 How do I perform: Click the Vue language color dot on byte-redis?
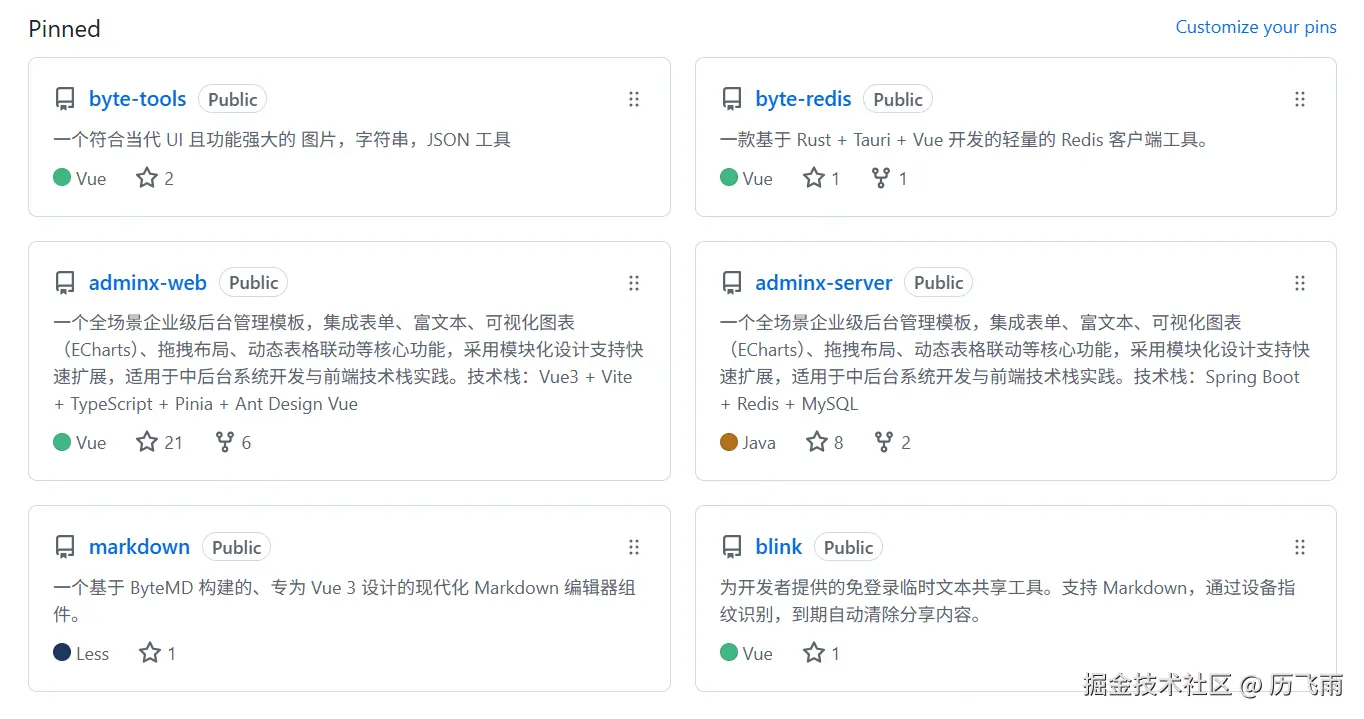tap(729, 177)
